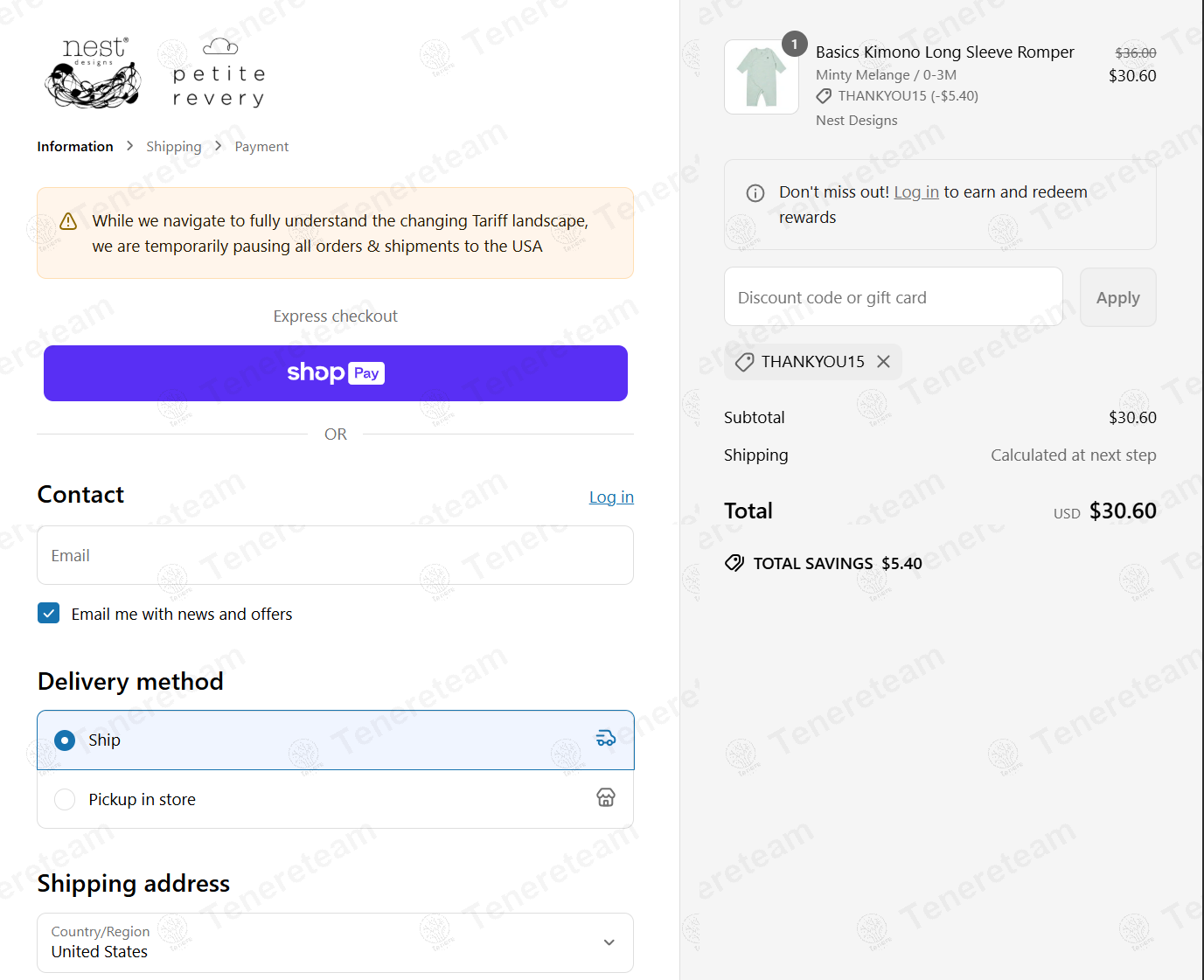The image size is (1204, 980).
Task: Click the Nest Designs logo
Action: (x=93, y=73)
